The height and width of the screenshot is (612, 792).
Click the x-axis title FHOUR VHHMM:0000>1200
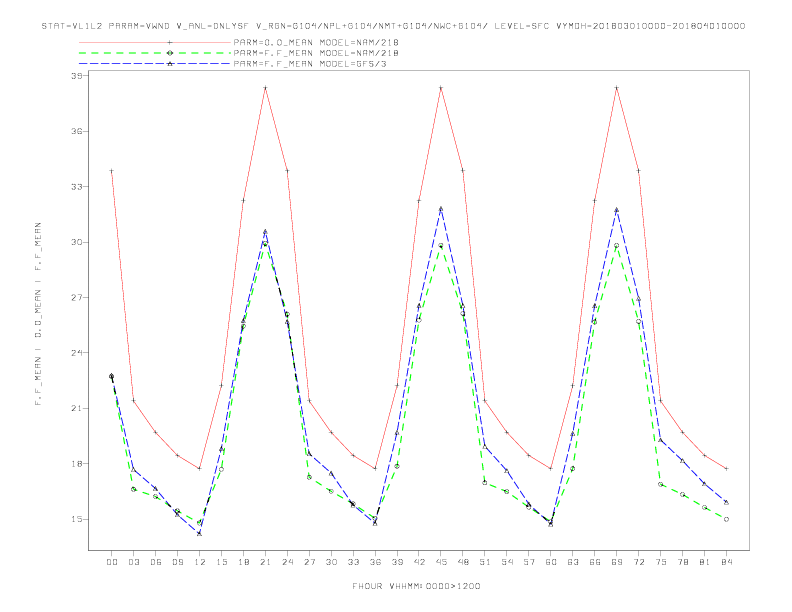416,586
